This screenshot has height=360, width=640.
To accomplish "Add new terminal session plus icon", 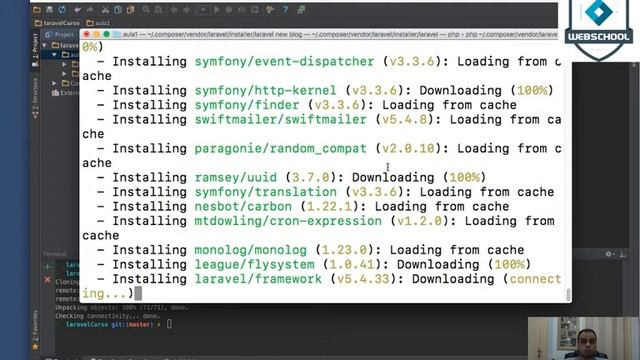I will [47, 267].
